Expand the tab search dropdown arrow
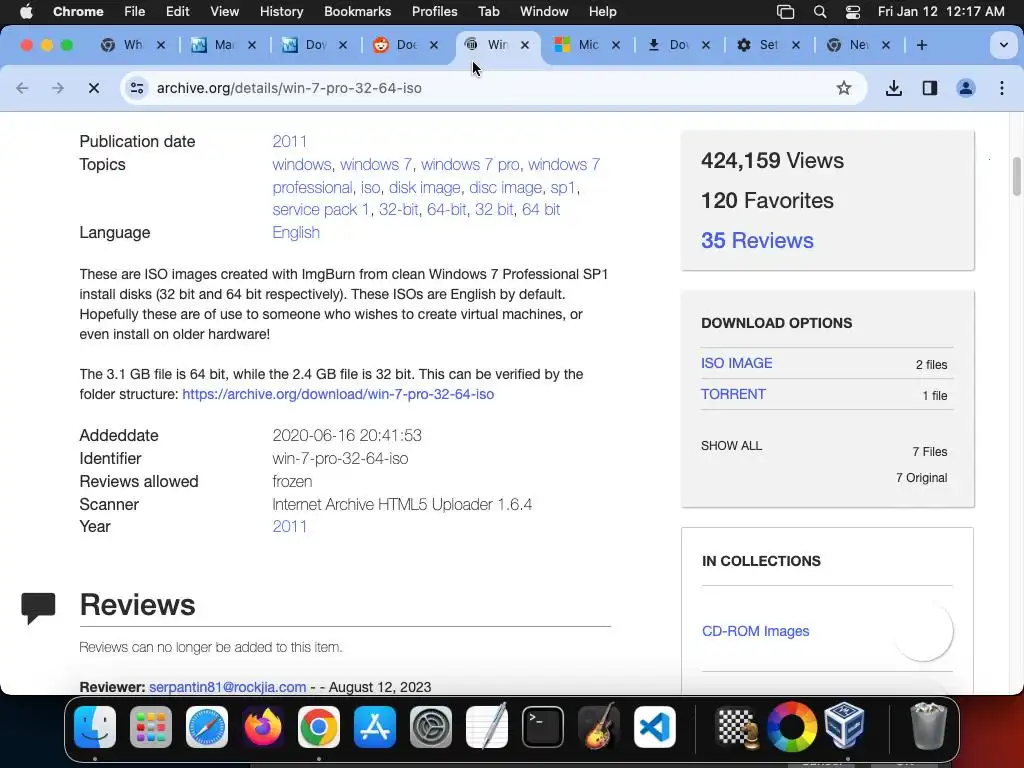Viewport: 1024px width, 768px height. (1003, 45)
